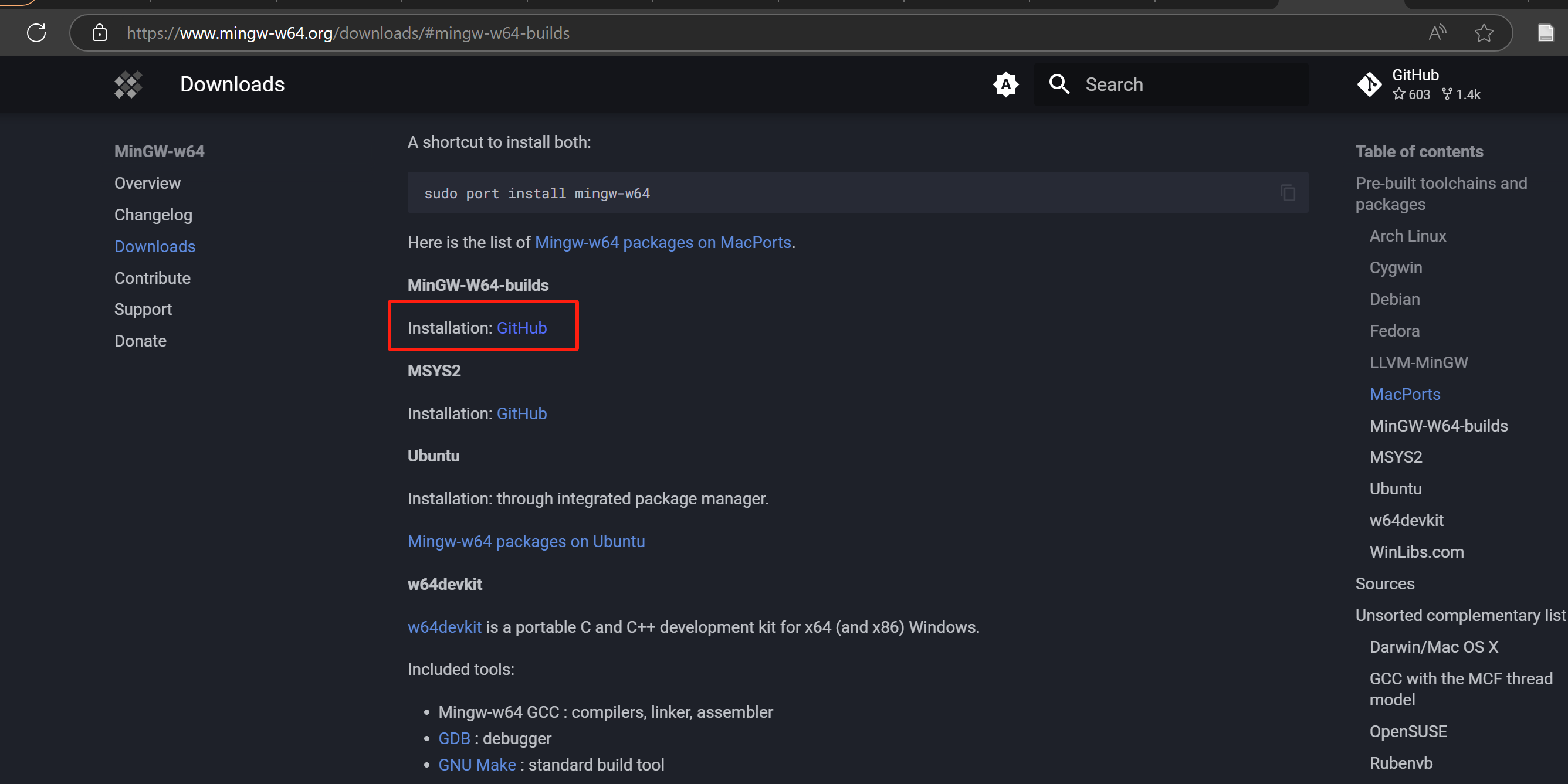Open the GDB debugger link
The height and width of the screenshot is (784, 1568).
coord(454,738)
